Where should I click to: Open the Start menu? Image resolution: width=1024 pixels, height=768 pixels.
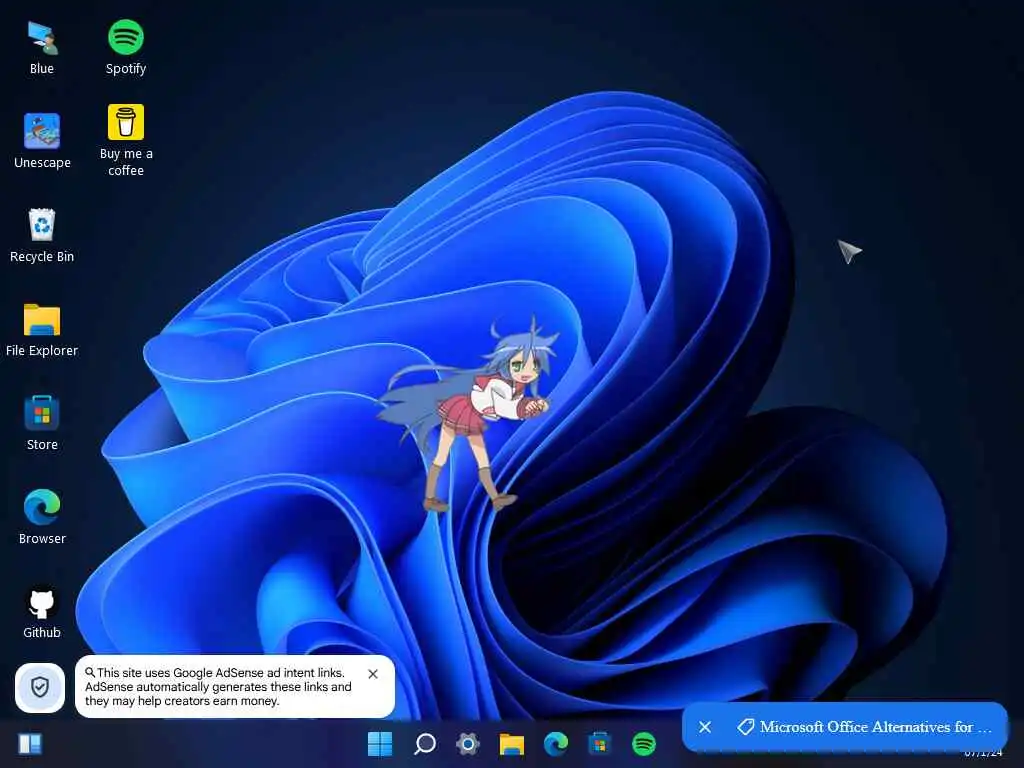[x=380, y=743]
